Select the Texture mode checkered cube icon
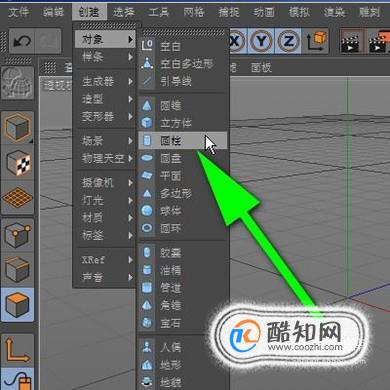 pos(18,163)
